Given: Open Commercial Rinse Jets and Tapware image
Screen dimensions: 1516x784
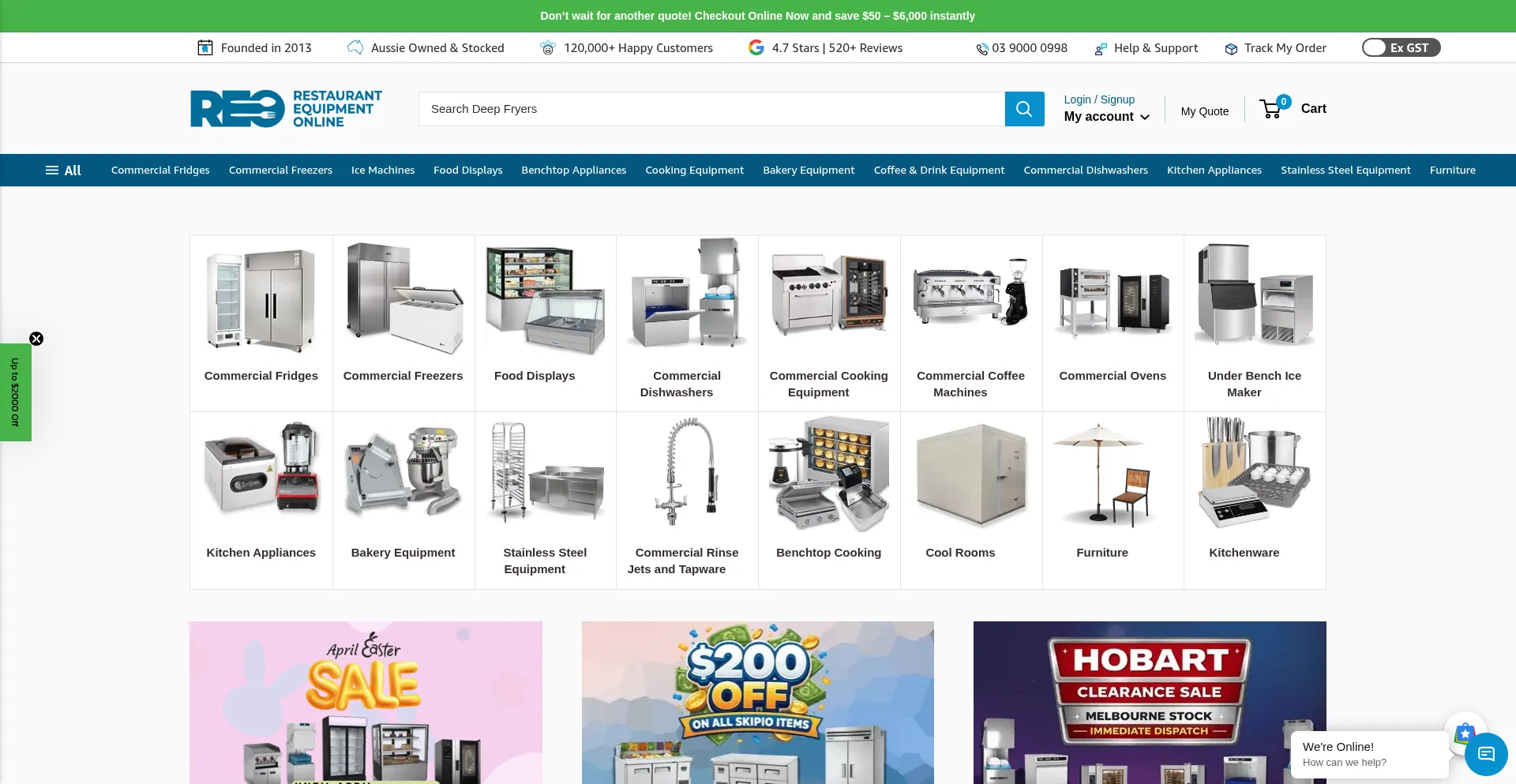Looking at the screenshot, I should (687, 472).
